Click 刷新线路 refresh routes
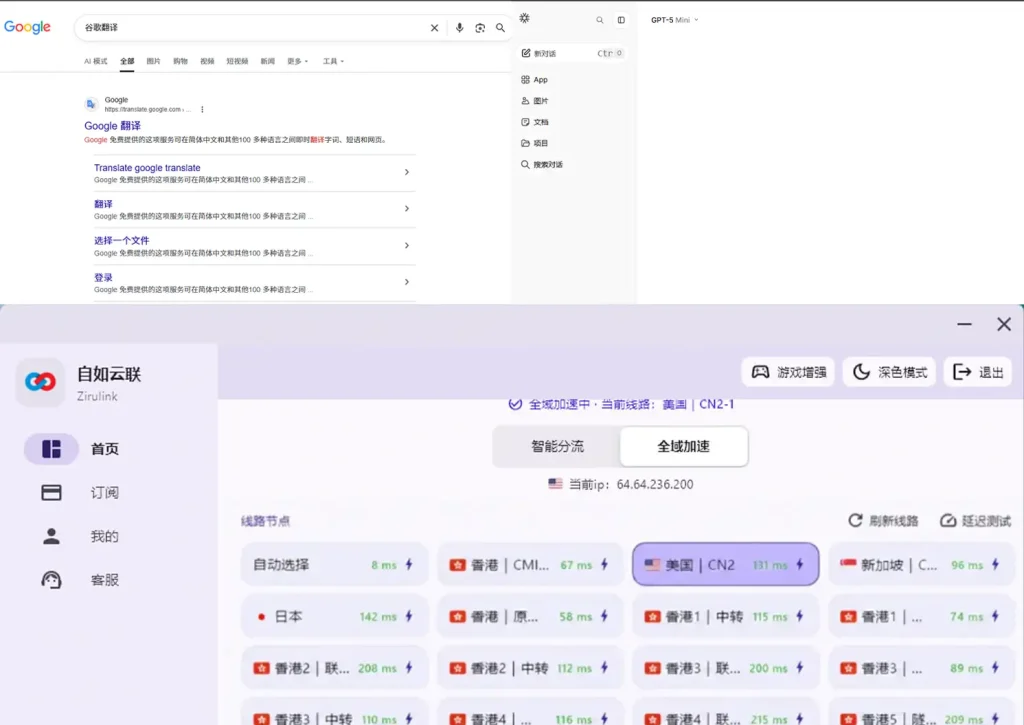The height and width of the screenshot is (725, 1024). point(883,521)
